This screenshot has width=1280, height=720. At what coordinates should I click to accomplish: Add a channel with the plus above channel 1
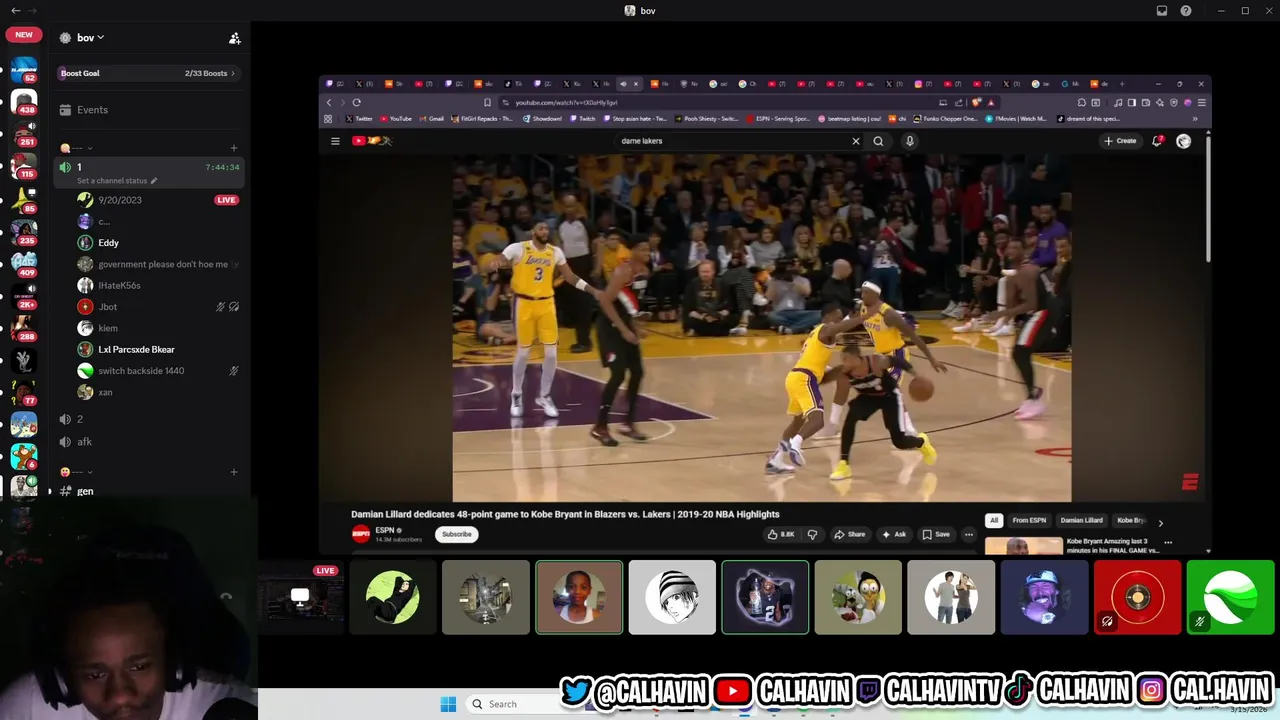234,148
